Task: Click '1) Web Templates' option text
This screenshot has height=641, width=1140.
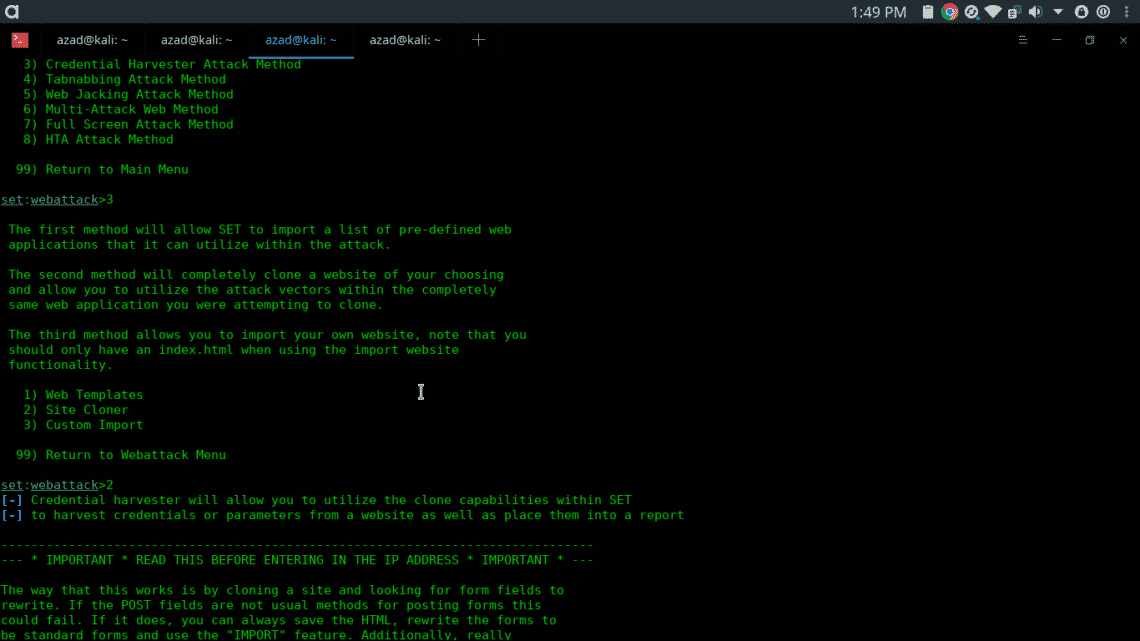Action: pos(83,395)
